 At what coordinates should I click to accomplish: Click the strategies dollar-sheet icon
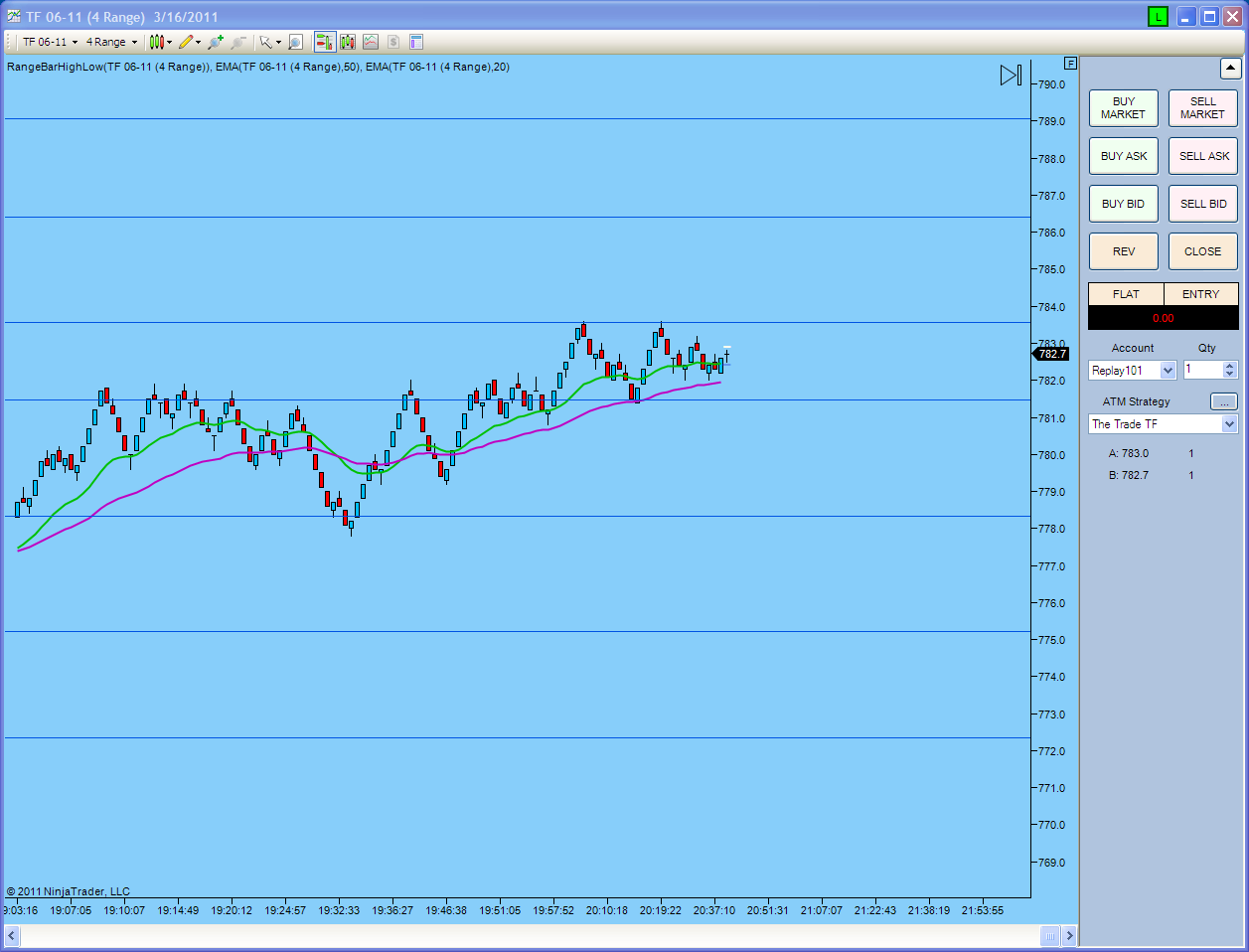tap(393, 42)
